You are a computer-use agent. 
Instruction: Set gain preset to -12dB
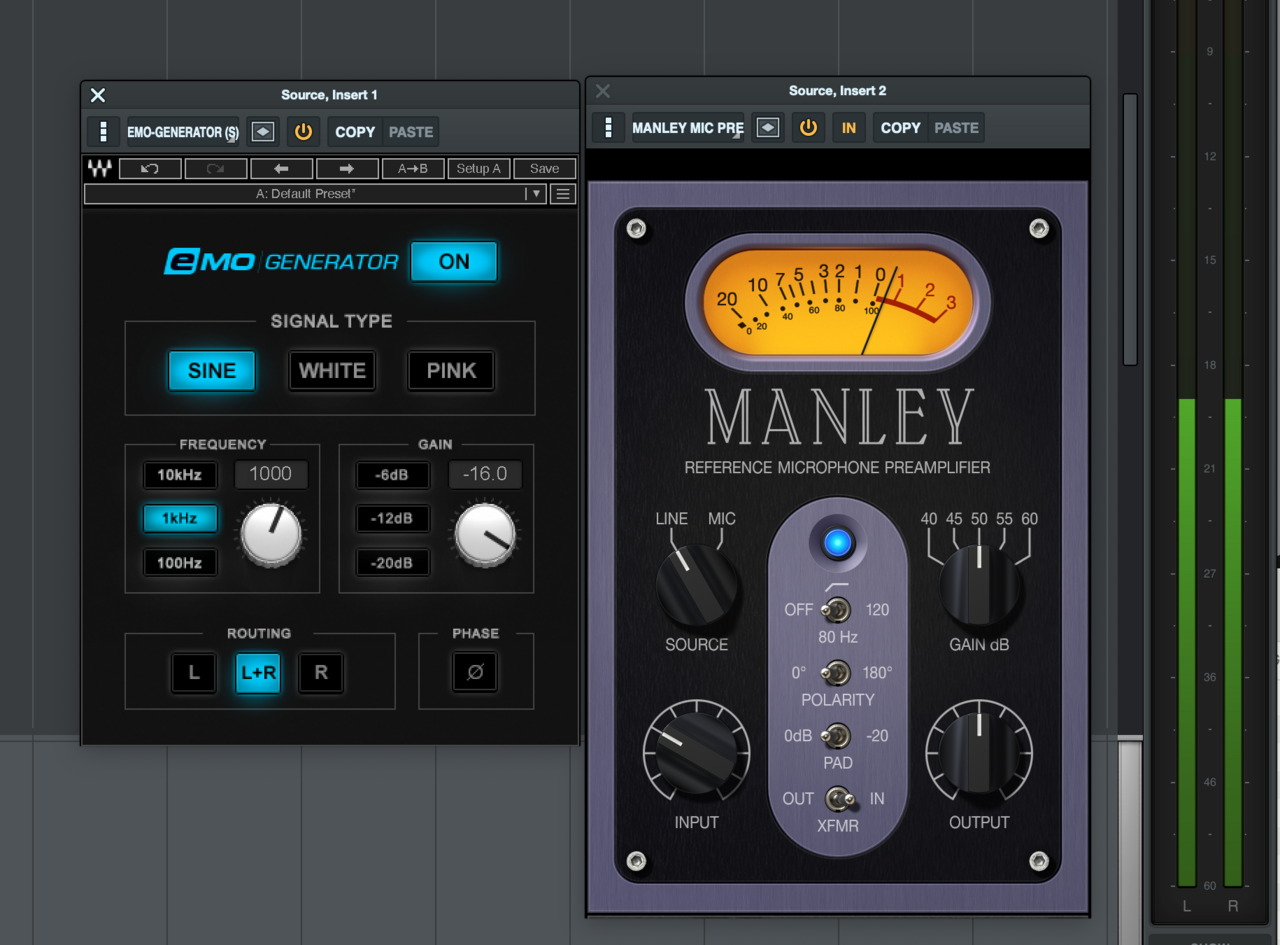[392, 519]
